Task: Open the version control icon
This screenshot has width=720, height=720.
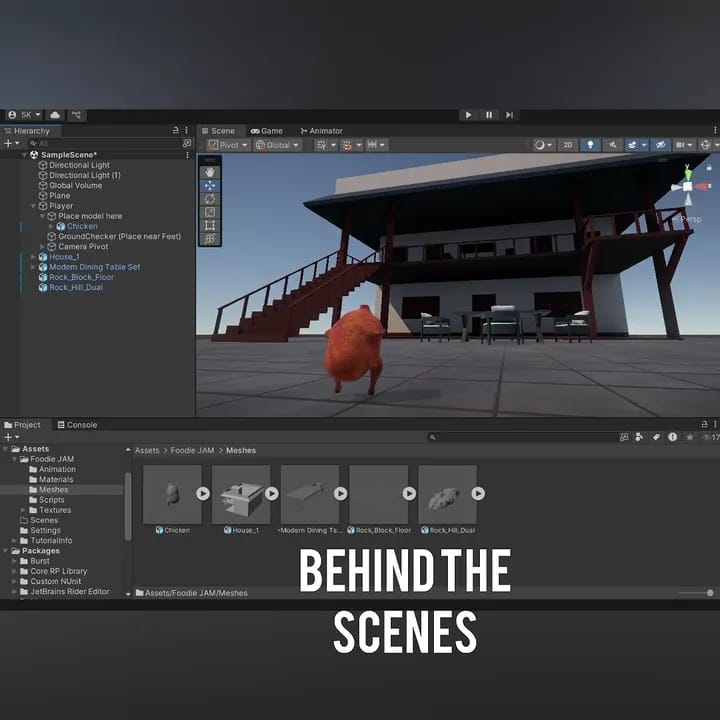Action: (76, 115)
